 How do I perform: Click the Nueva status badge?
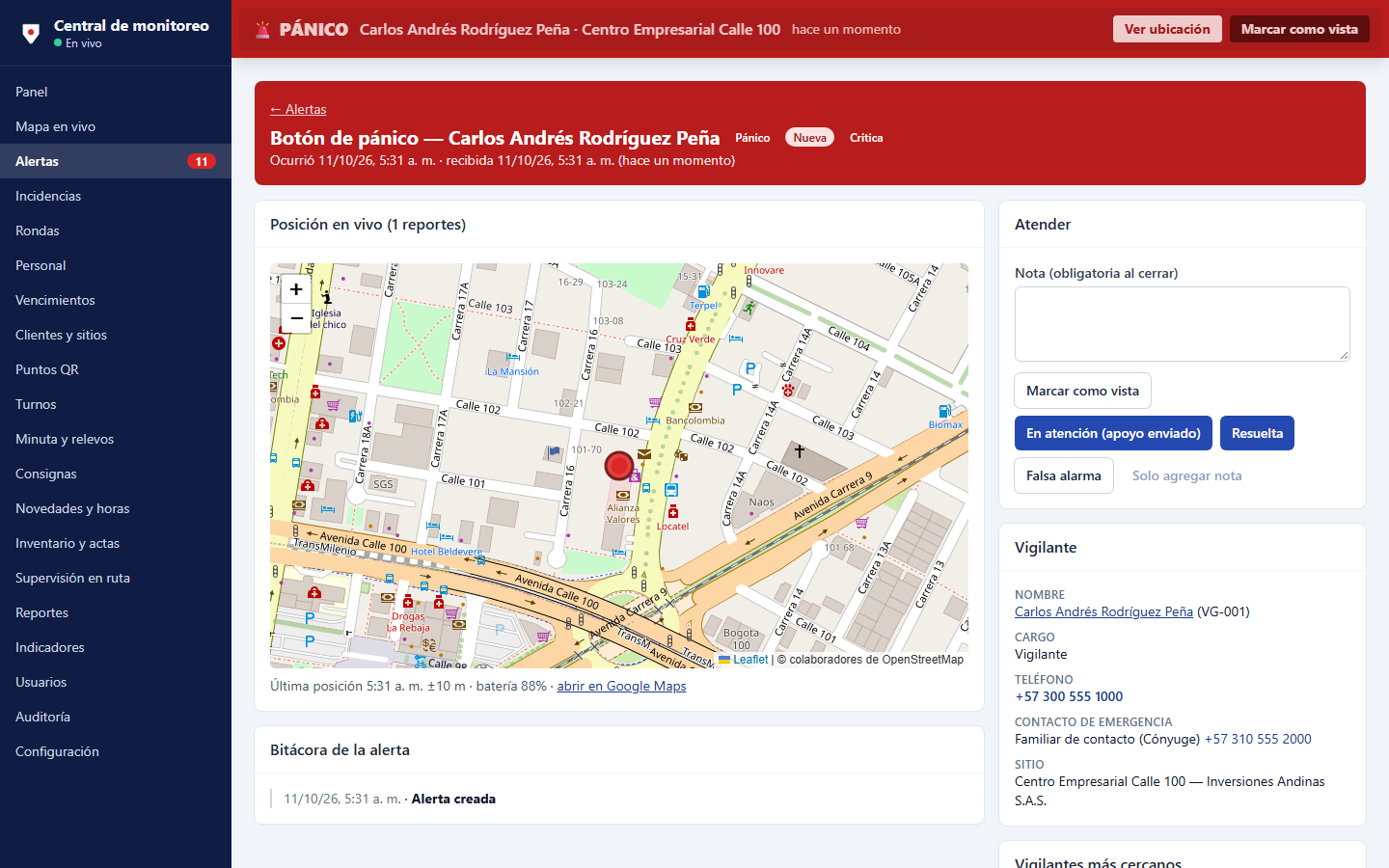point(809,138)
